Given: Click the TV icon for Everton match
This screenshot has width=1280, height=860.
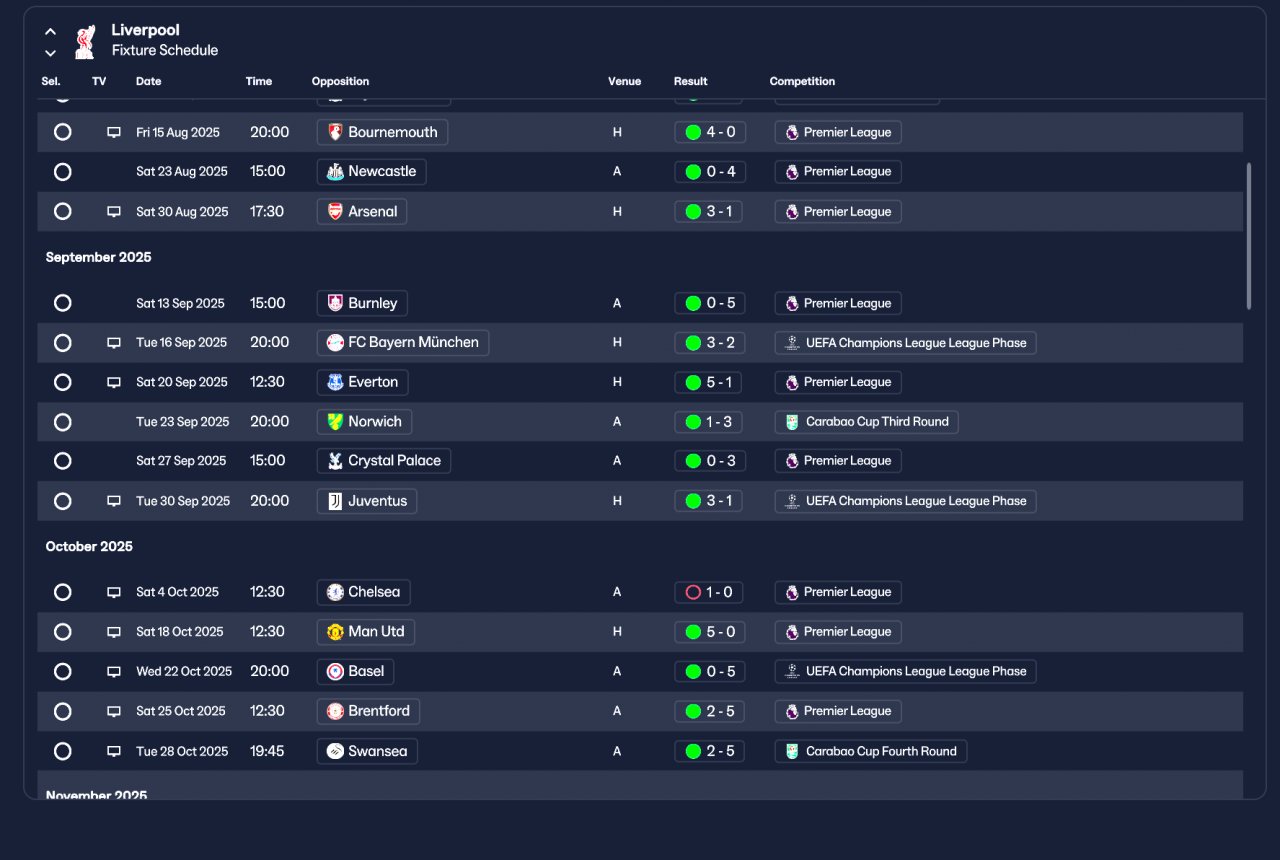Looking at the screenshot, I should 114,382.
